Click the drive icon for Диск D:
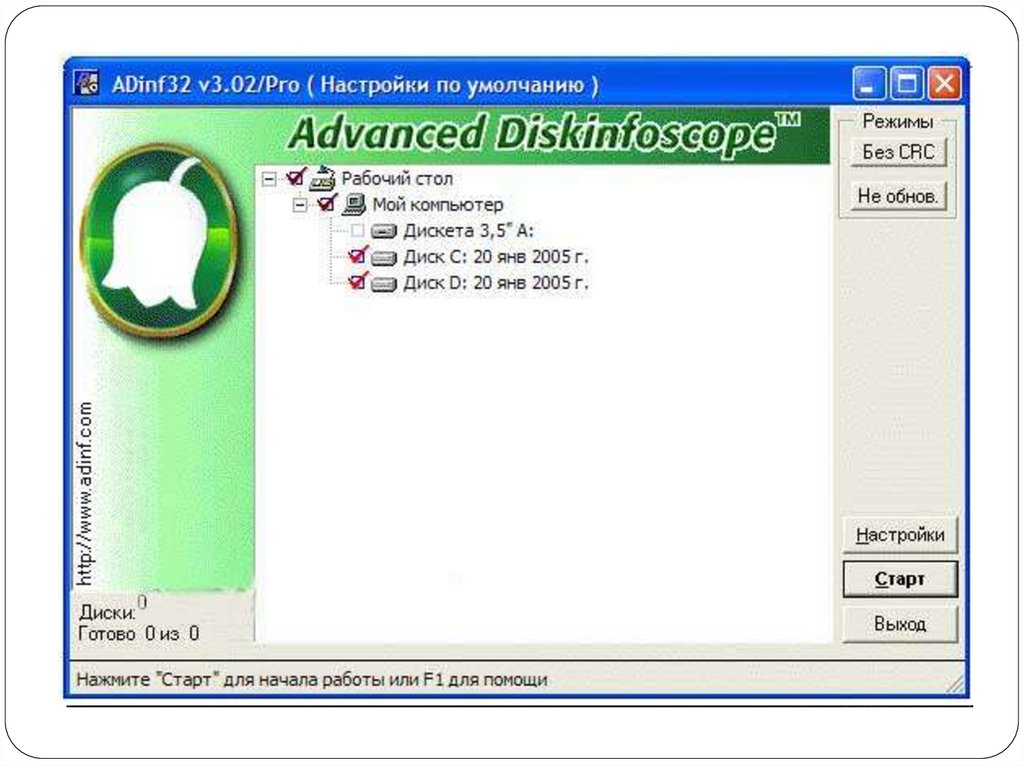This screenshot has width=1024, height=767. (x=384, y=284)
